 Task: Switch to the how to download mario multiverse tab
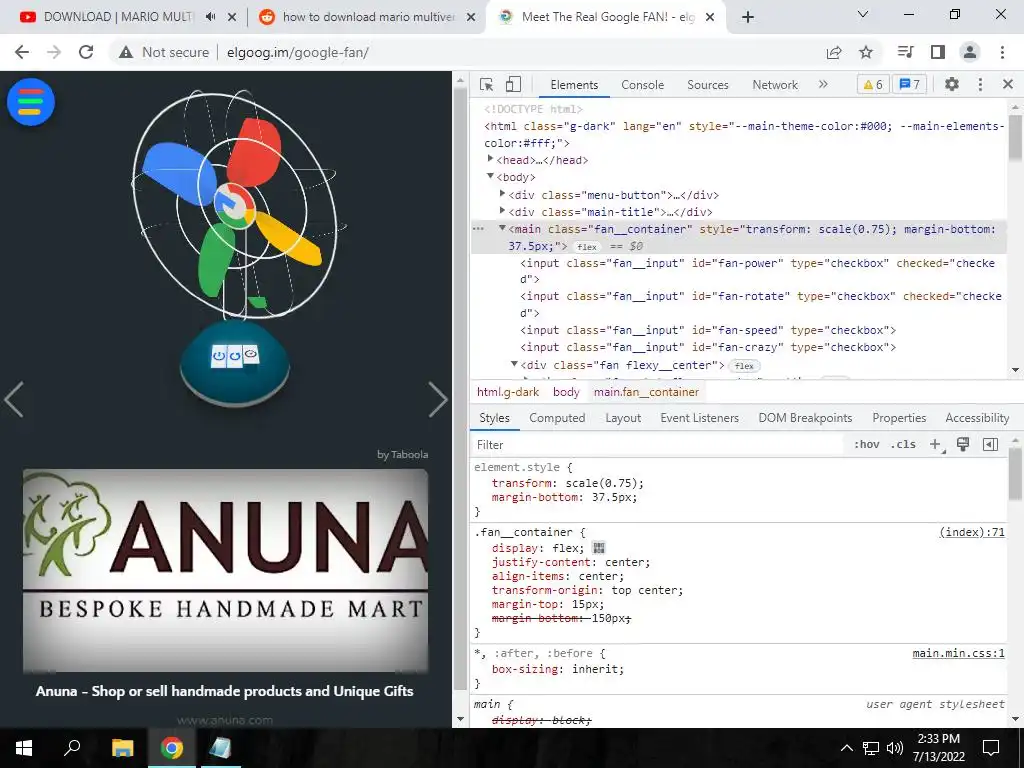[x=369, y=17]
